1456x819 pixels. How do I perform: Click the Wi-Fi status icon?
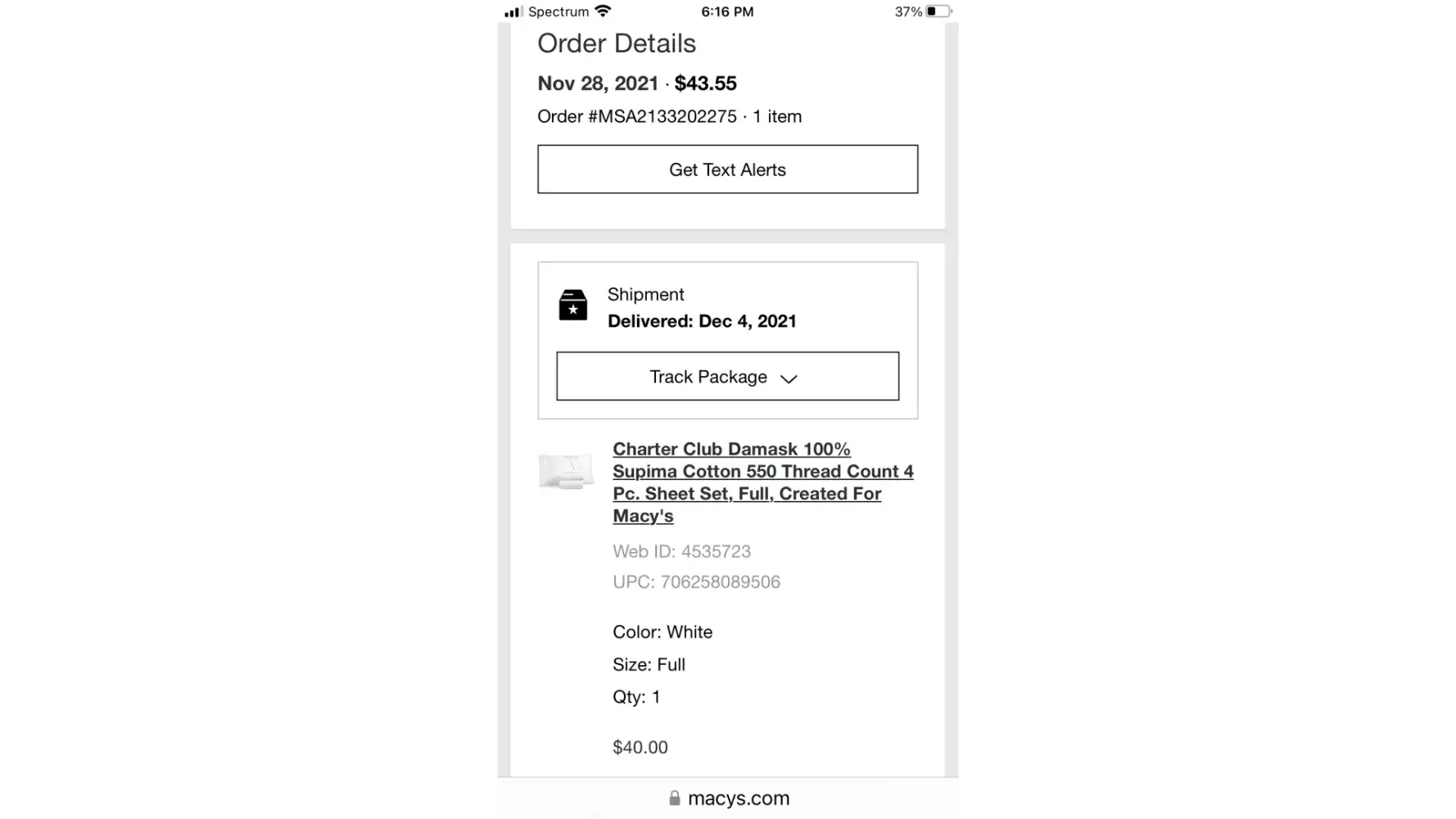pos(603,11)
